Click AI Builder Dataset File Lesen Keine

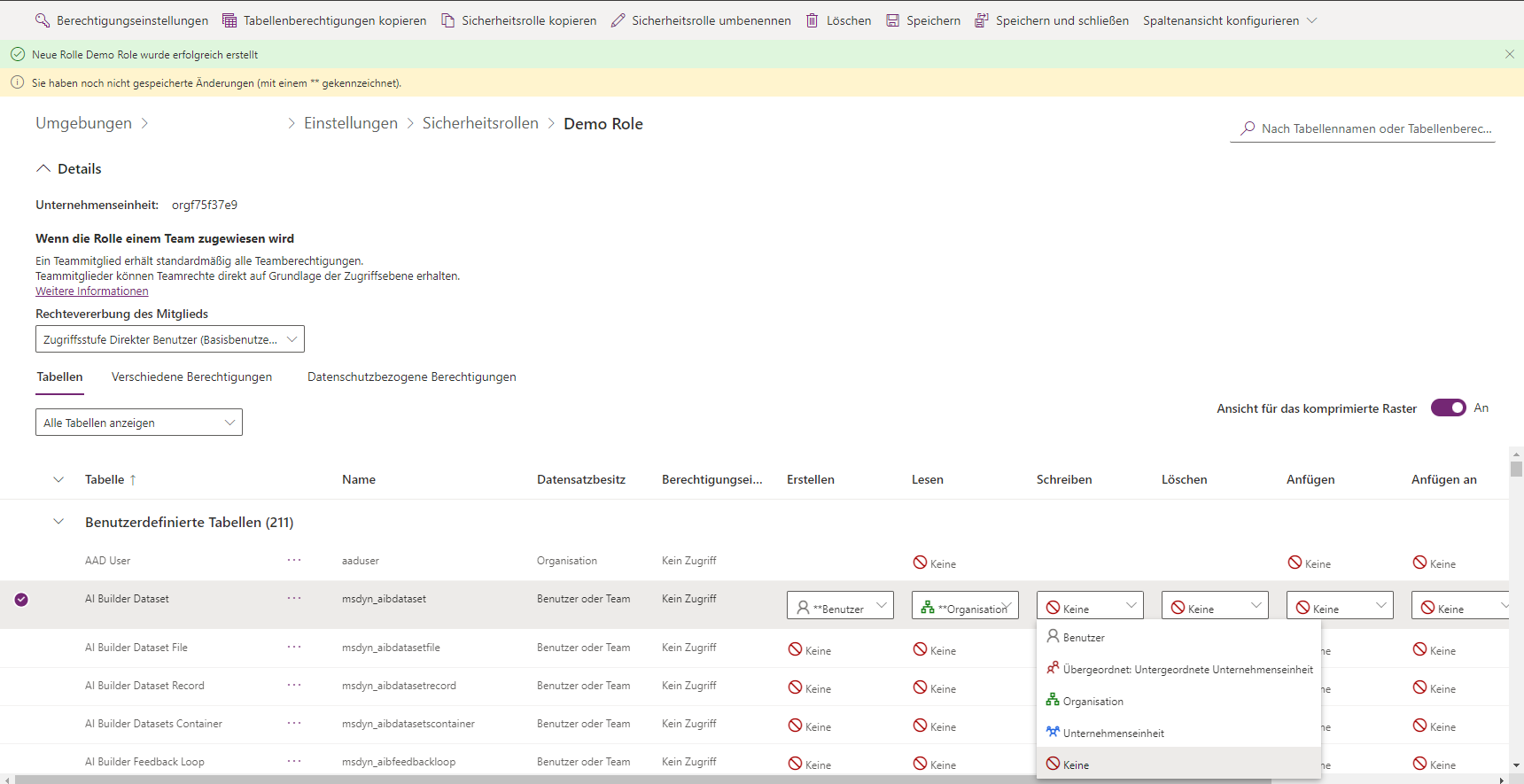point(935,650)
